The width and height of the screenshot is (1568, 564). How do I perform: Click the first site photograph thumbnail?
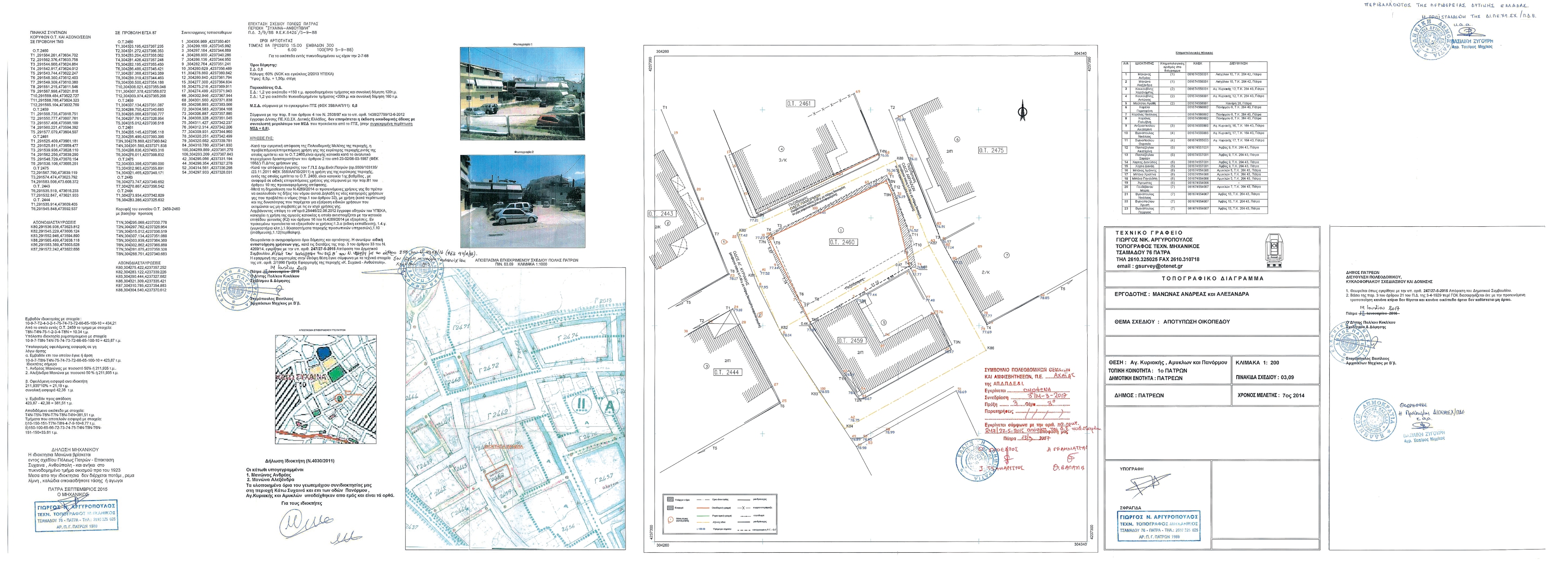click(x=522, y=94)
